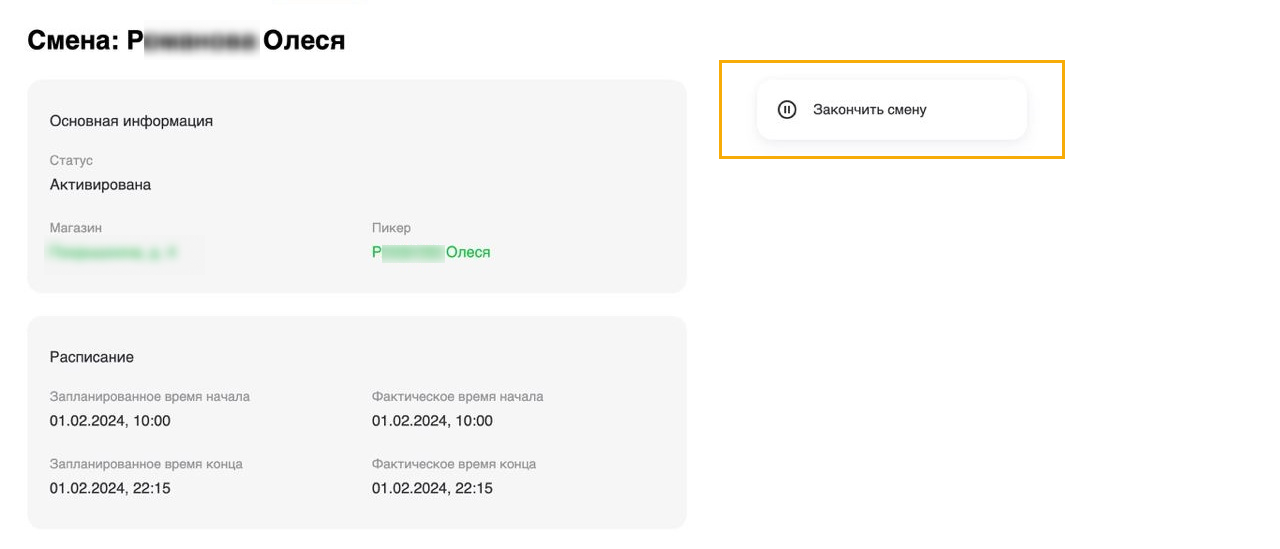1280x549 pixels.
Task: Select the planned end value 01.02.2024, 22:15
Action: (110, 489)
